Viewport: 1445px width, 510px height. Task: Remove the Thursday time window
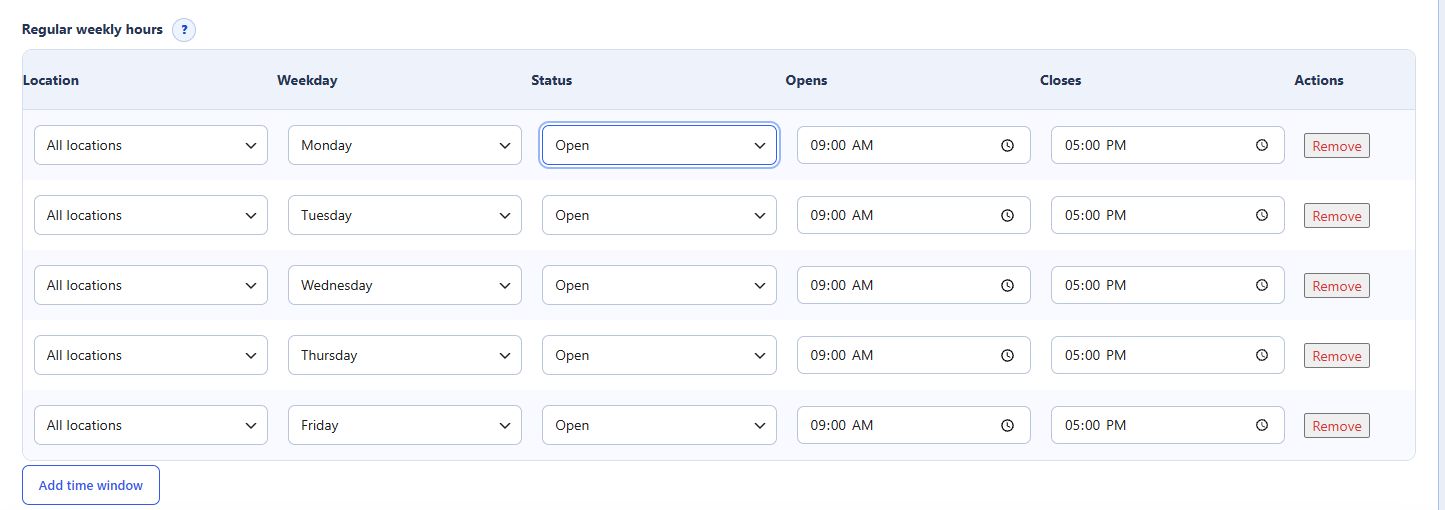coord(1337,356)
